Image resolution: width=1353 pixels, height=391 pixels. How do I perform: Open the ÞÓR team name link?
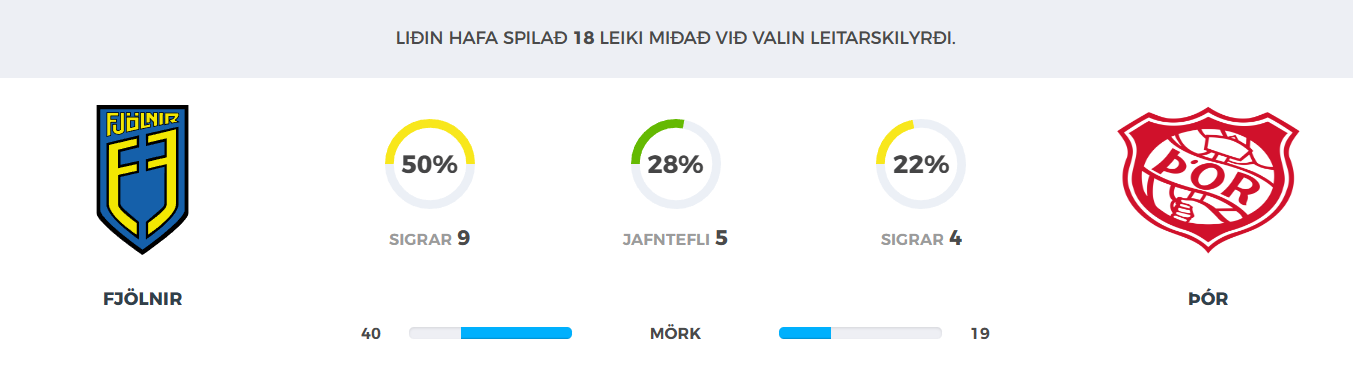1208,298
